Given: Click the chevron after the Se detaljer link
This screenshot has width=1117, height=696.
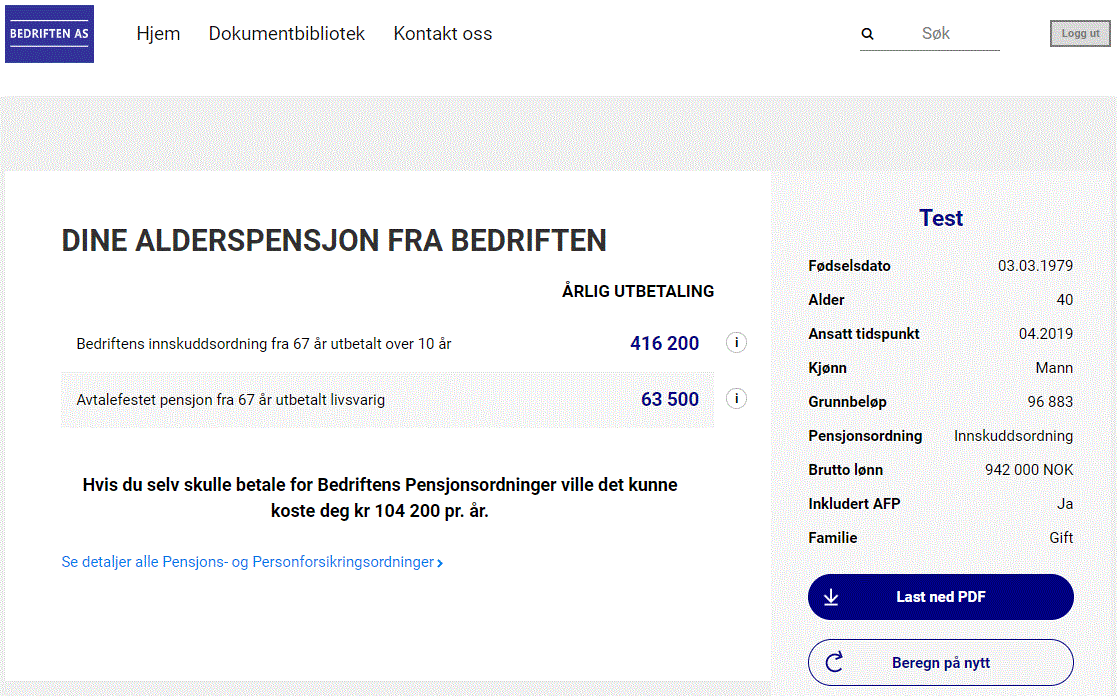Looking at the screenshot, I should pos(440,563).
